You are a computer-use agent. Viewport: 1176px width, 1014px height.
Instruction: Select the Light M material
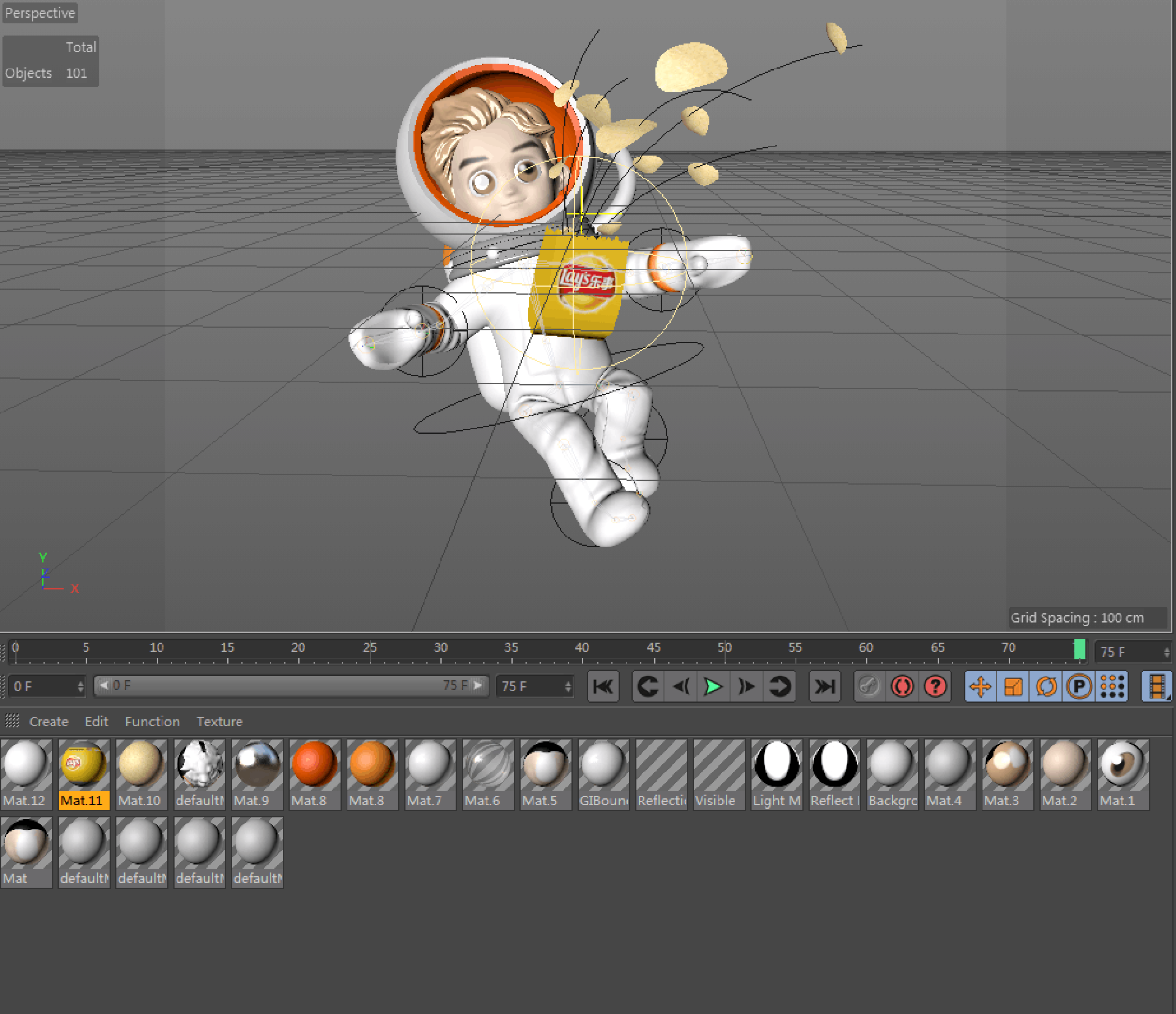777,774
